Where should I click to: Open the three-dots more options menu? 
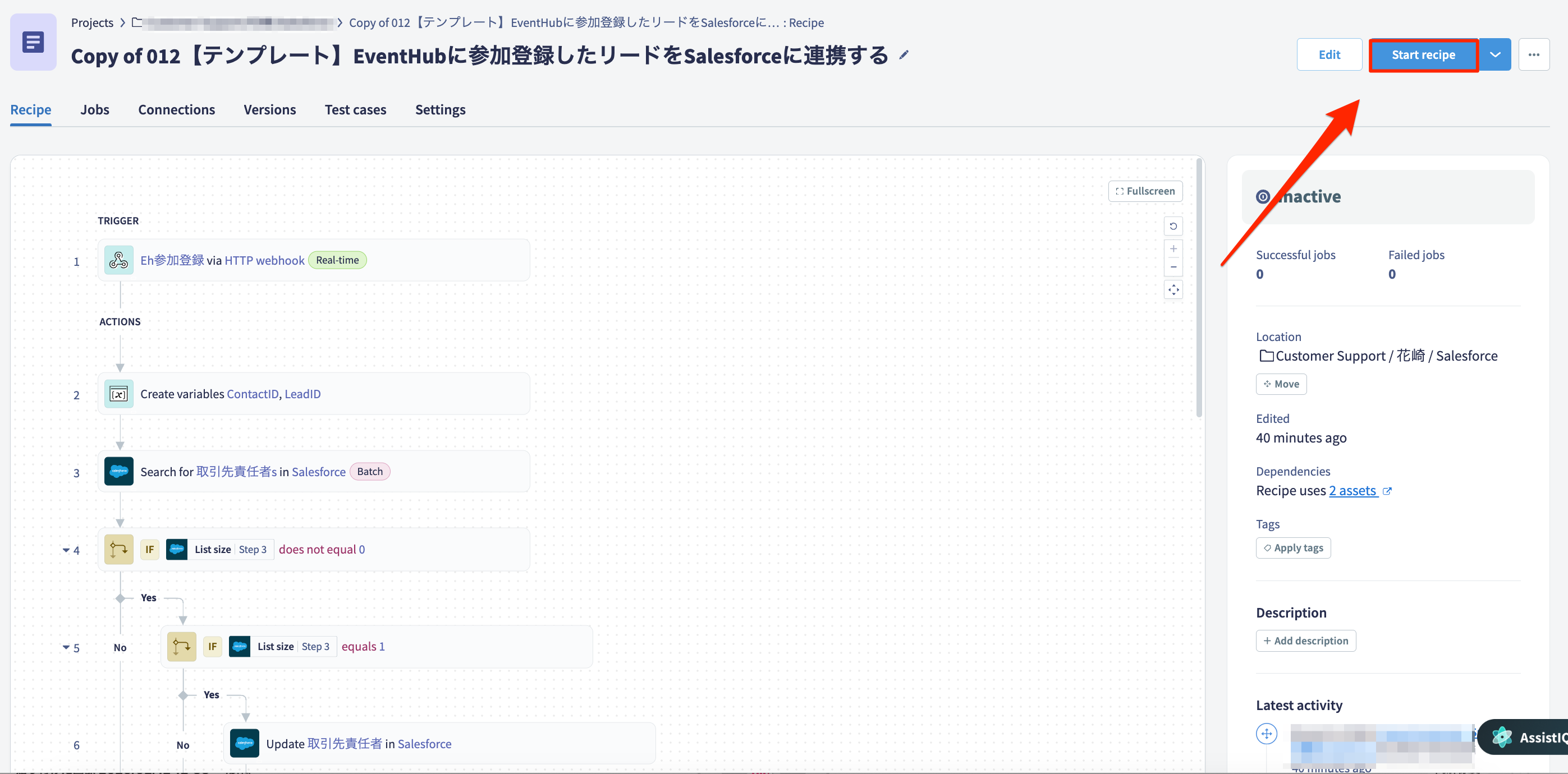(1534, 55)
